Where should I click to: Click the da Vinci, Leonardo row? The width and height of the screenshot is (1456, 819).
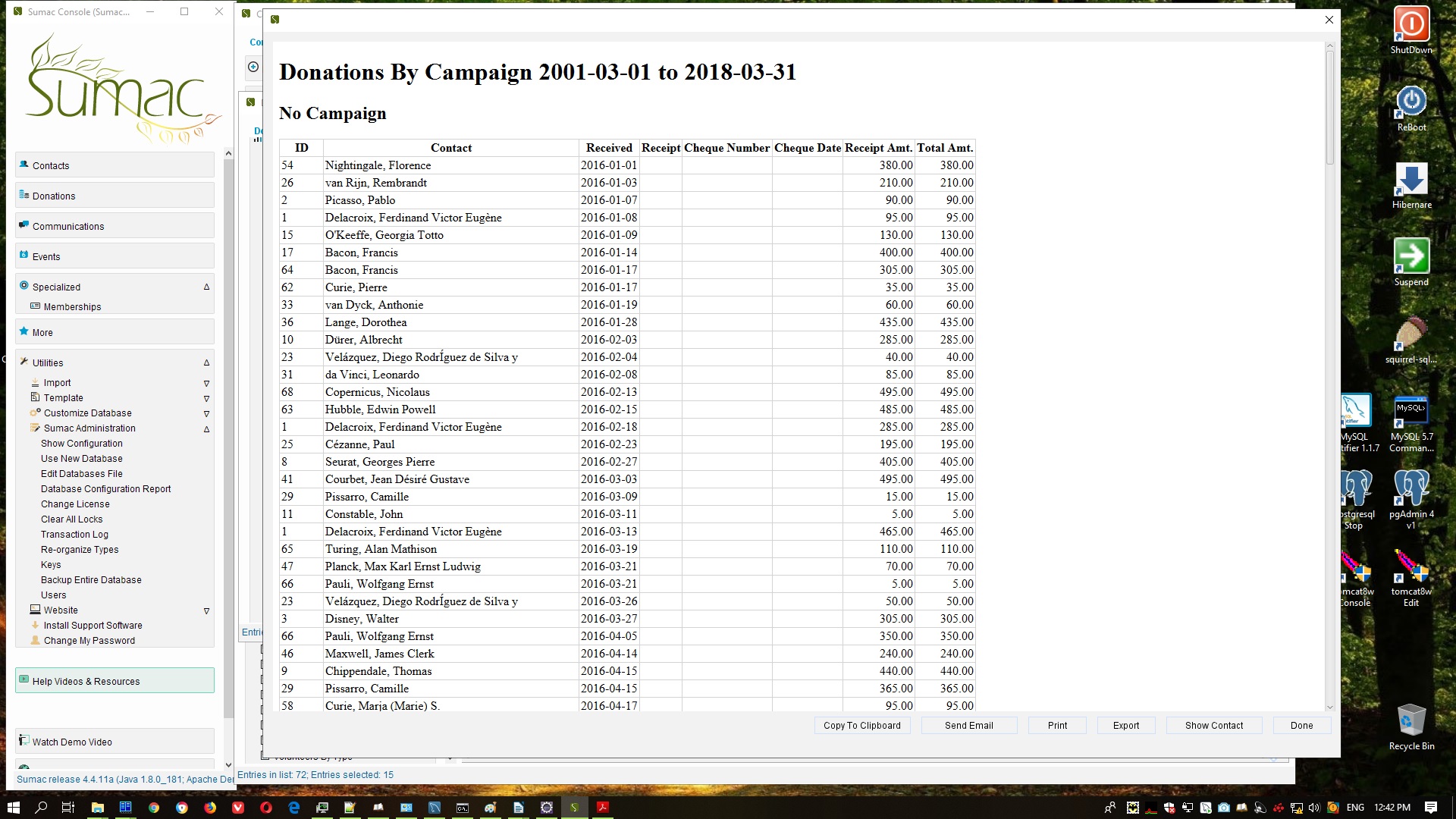626,375
